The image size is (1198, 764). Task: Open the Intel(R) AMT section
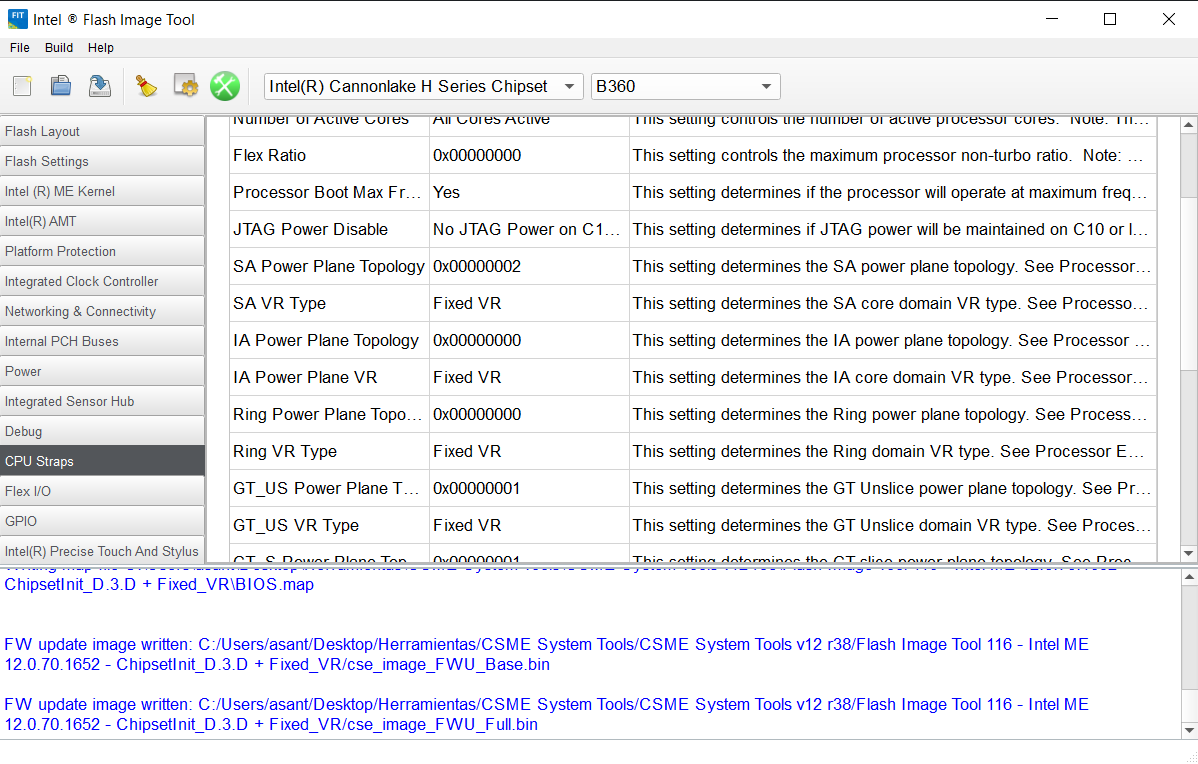point(102,222)
